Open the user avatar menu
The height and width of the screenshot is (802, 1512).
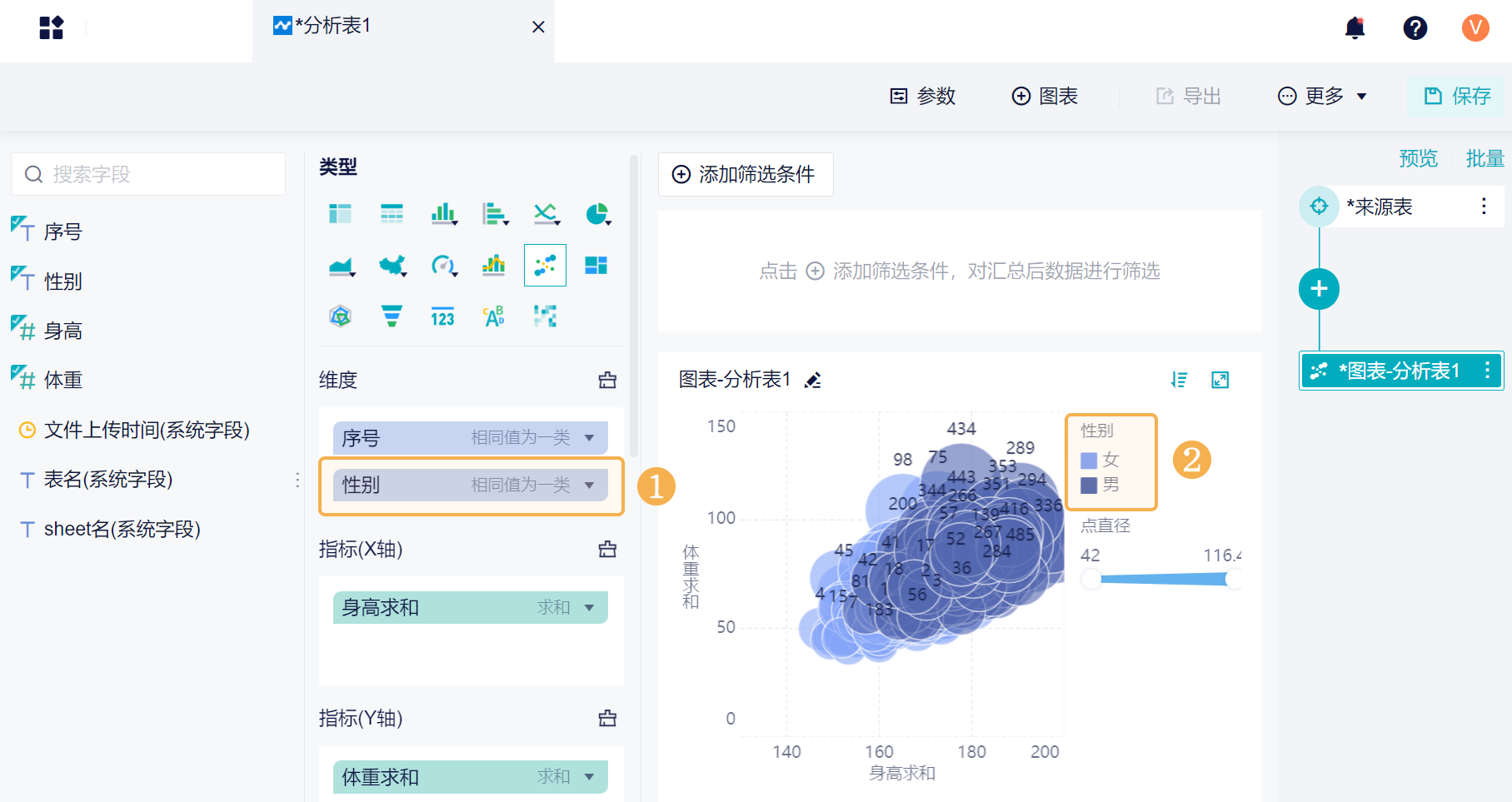[x=1475, y=27]
